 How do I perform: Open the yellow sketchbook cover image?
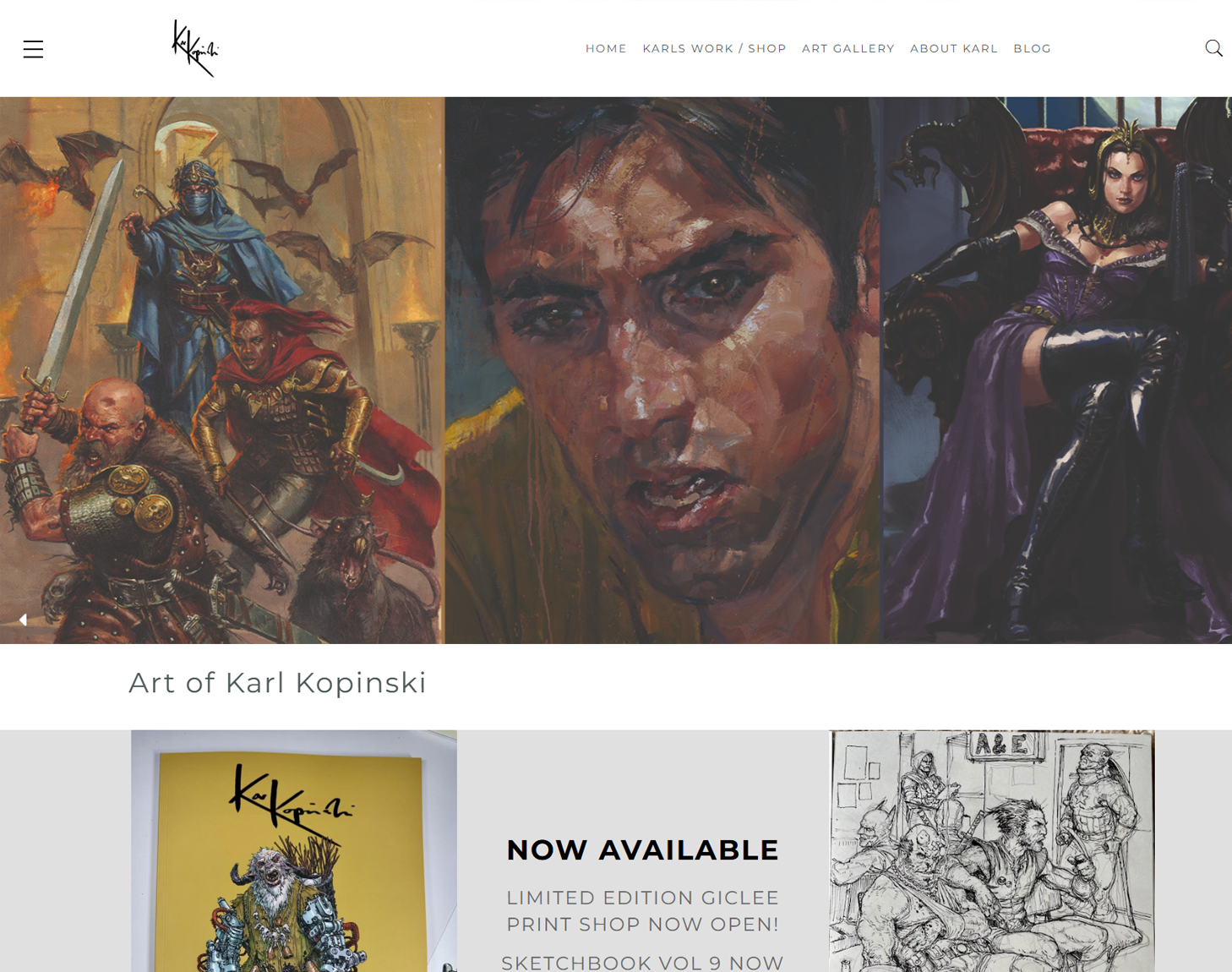click(x=294, y=851)
